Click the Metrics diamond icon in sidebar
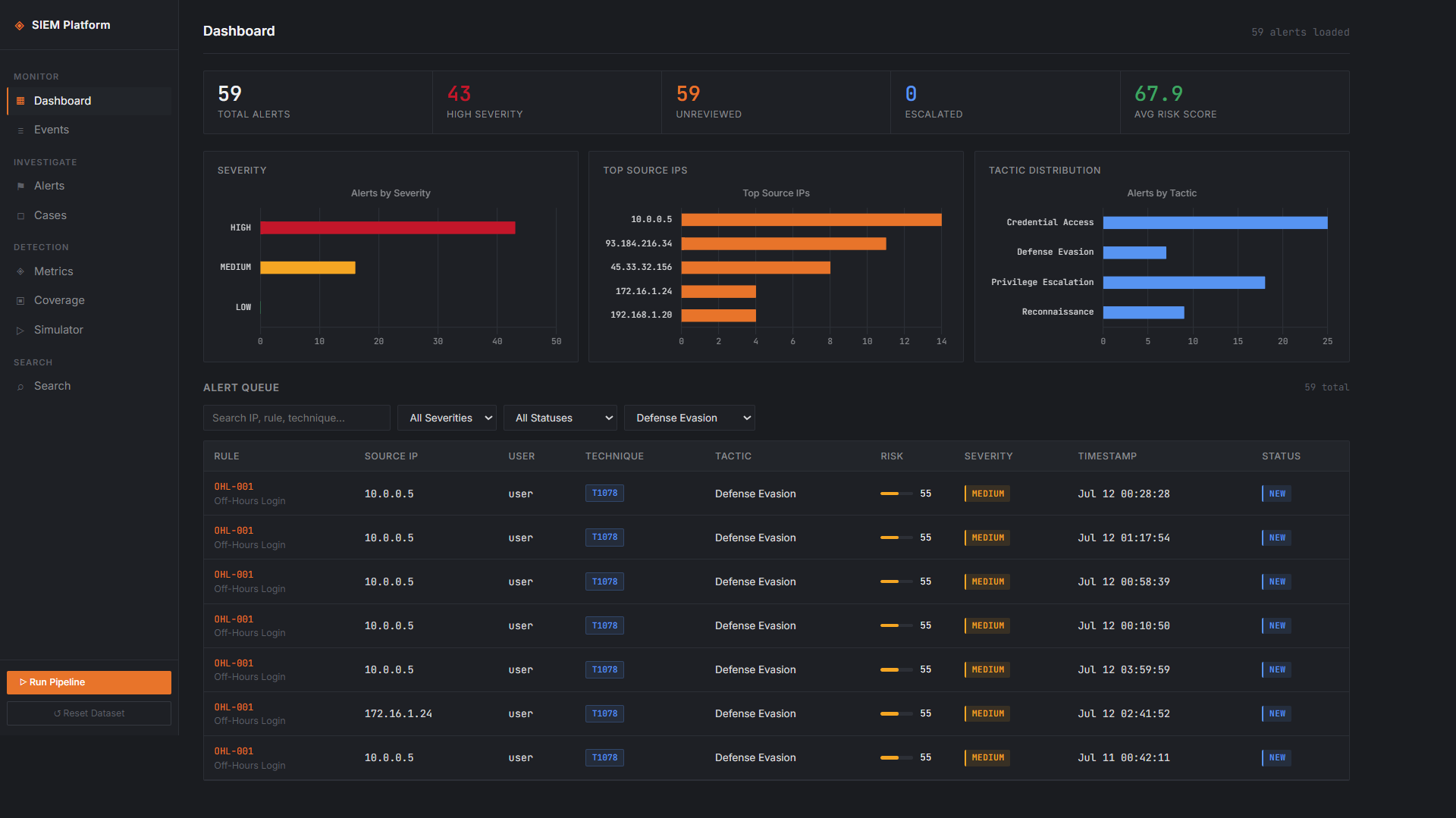 click(20, 271)
